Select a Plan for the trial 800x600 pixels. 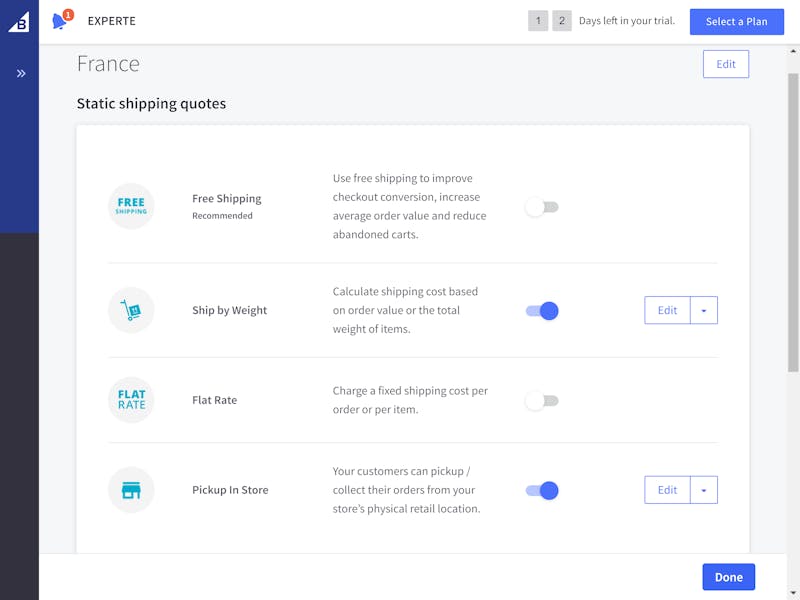click(737, 21)
